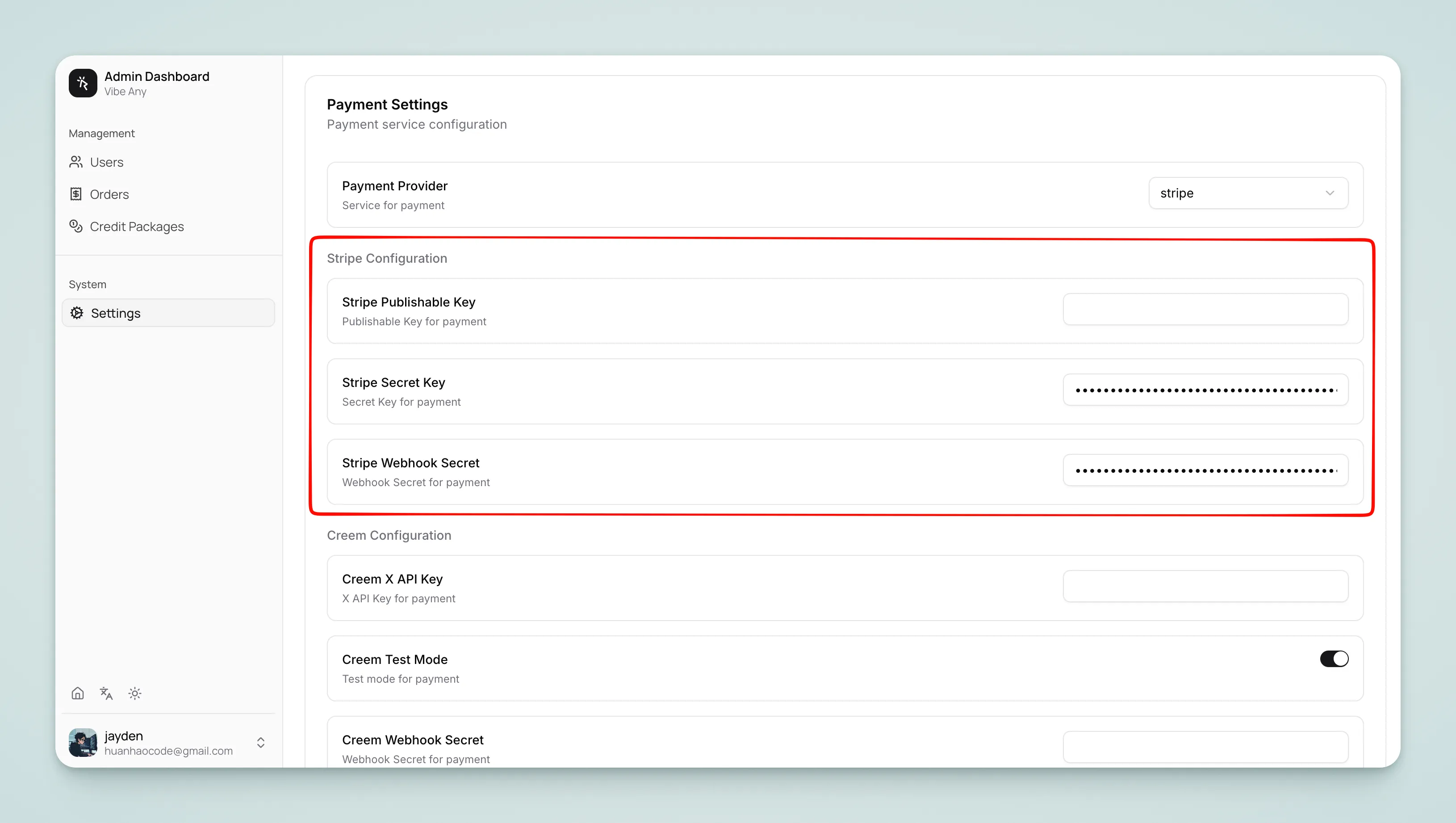Click inside the Stripe Secret Key field
1456x823 pixels.
pos(1206,390)
